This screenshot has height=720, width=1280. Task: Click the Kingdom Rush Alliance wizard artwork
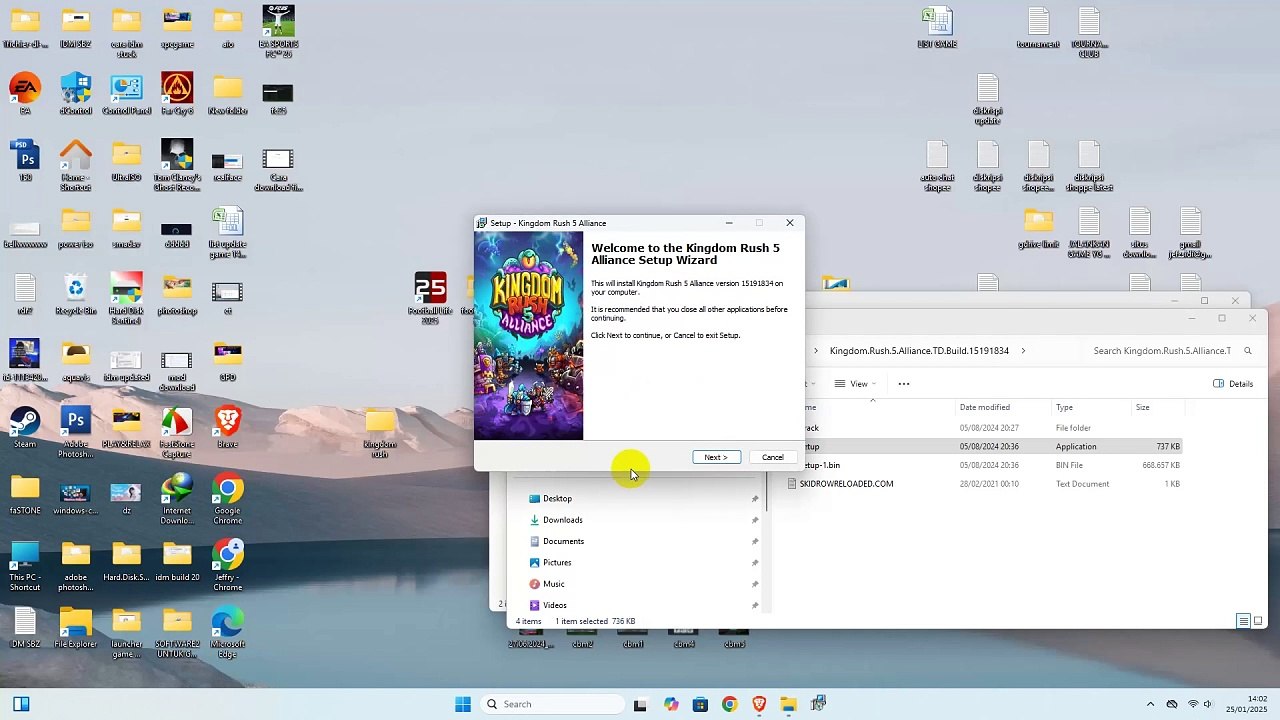point(528,336)
